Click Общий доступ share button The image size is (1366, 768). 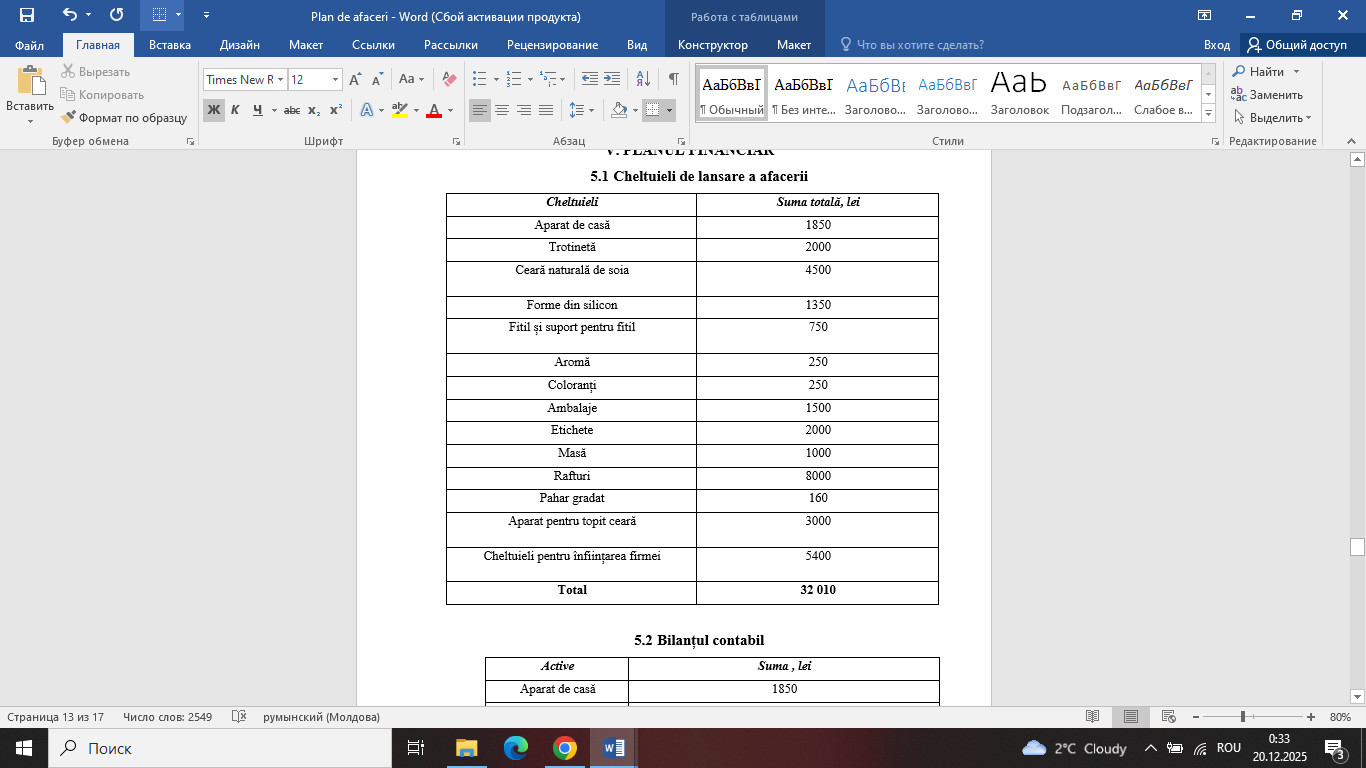pyautogui.click(x=1296, y=45)
